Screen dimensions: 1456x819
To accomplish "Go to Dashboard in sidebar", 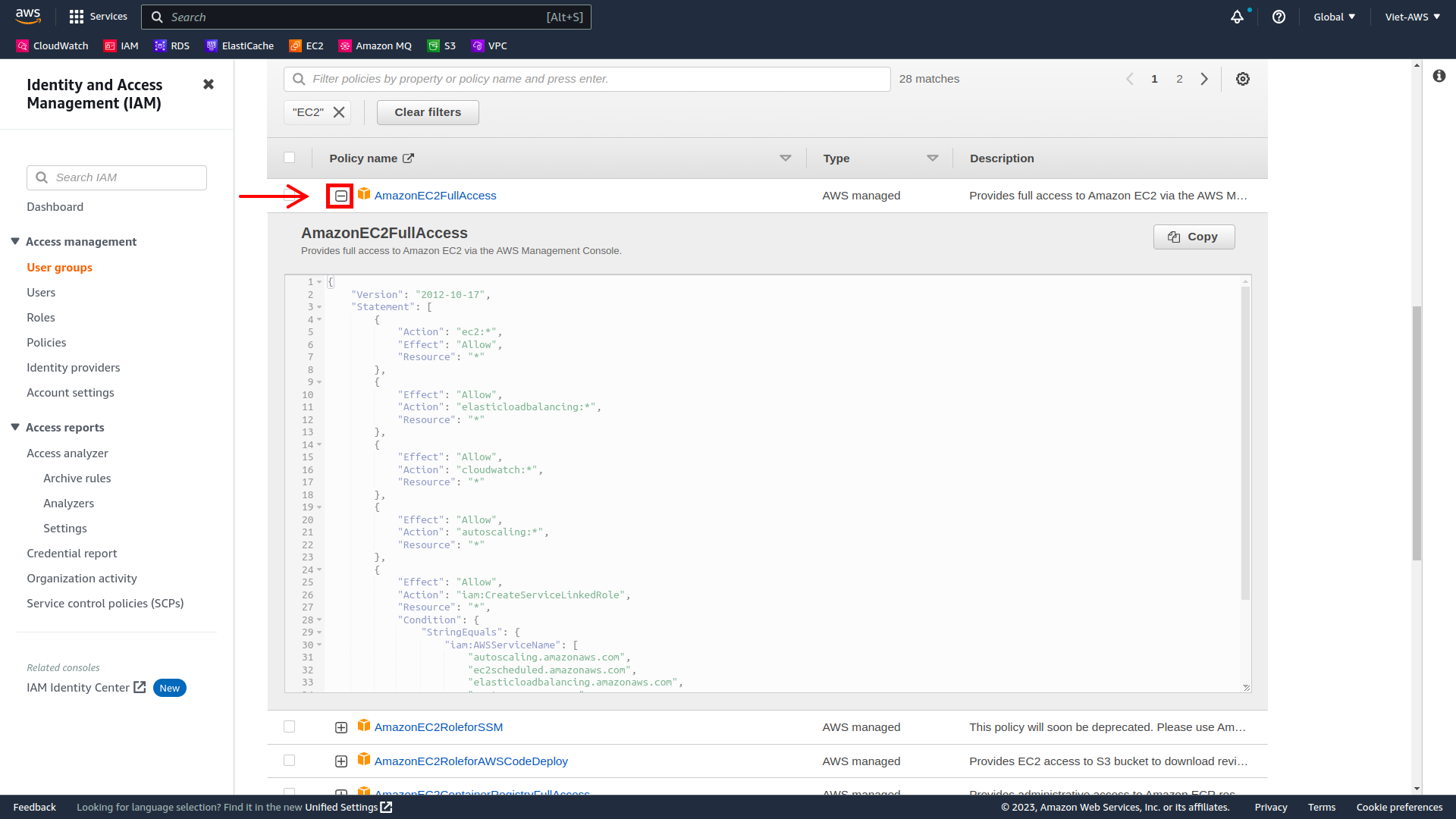I will tap(55, 207).
